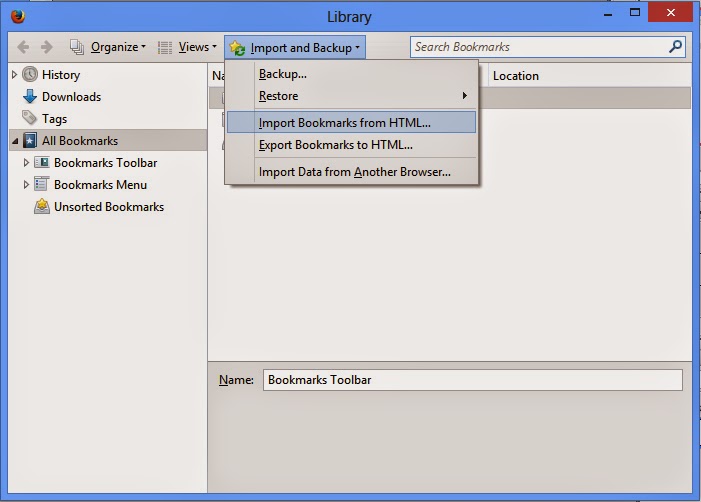
Task: Minimize the Library window
Action: point(608,14)
